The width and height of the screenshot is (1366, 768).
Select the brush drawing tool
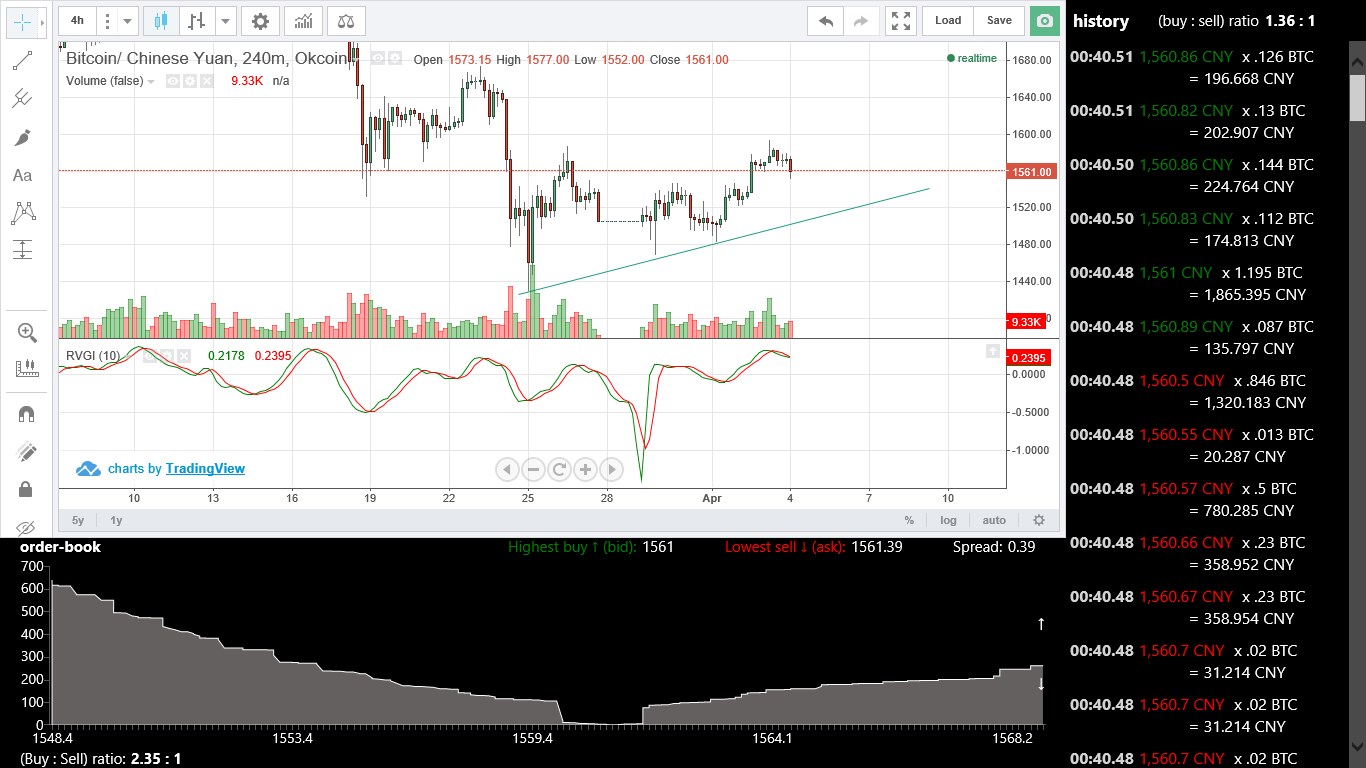[x=22, y=137]
